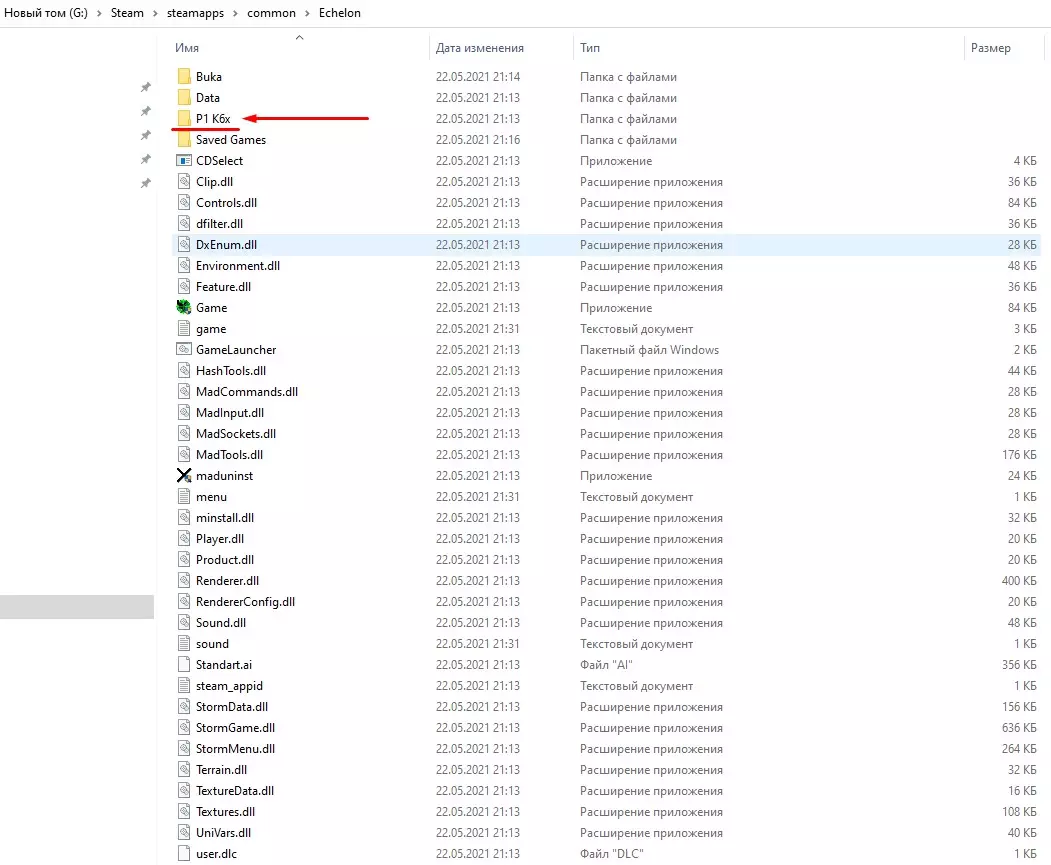This screenshot has height=865, width=1051.
Task: Select the sound text document icon
Action: click(184, 644)
